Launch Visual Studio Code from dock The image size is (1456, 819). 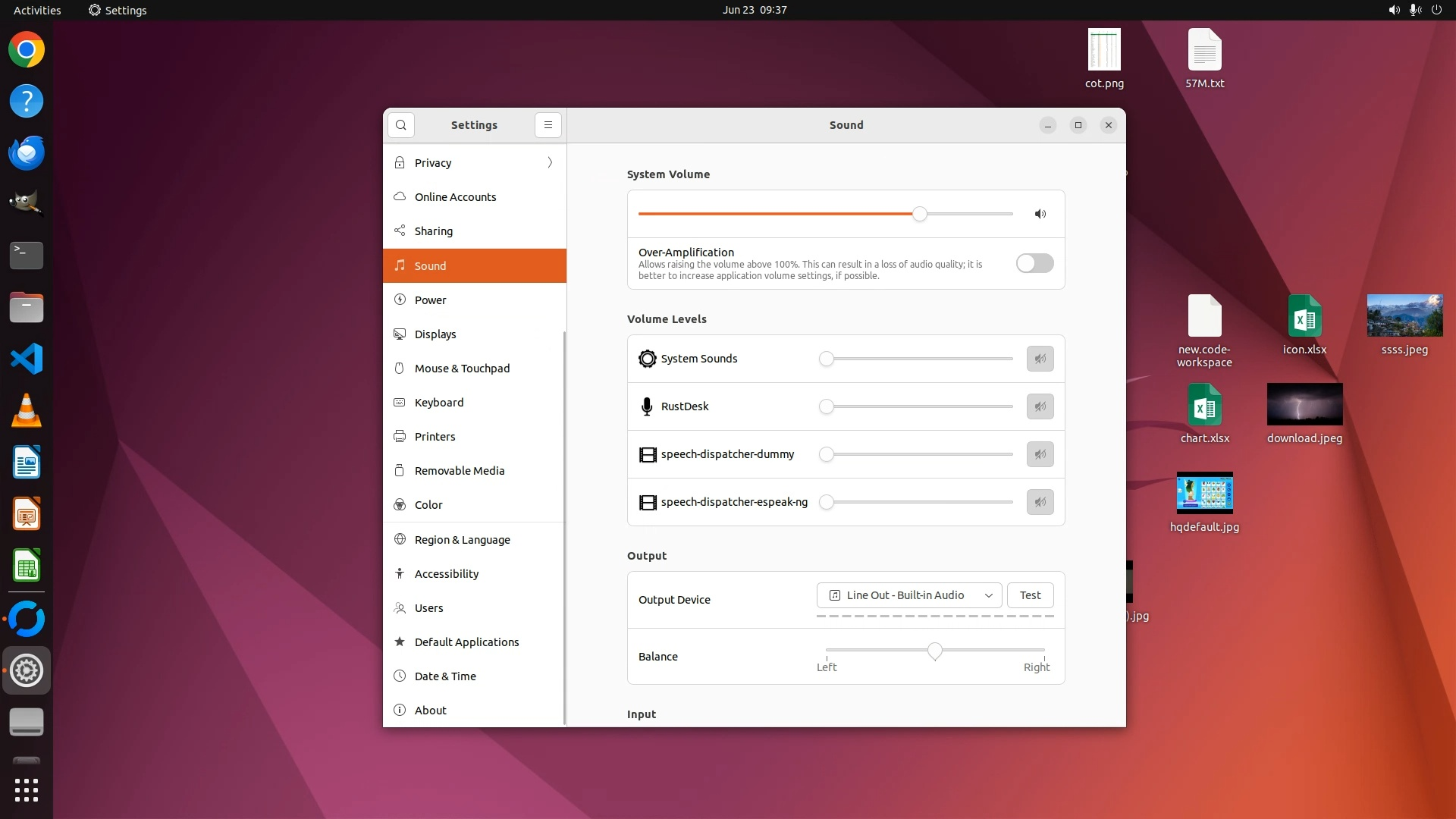coord(27,359)
